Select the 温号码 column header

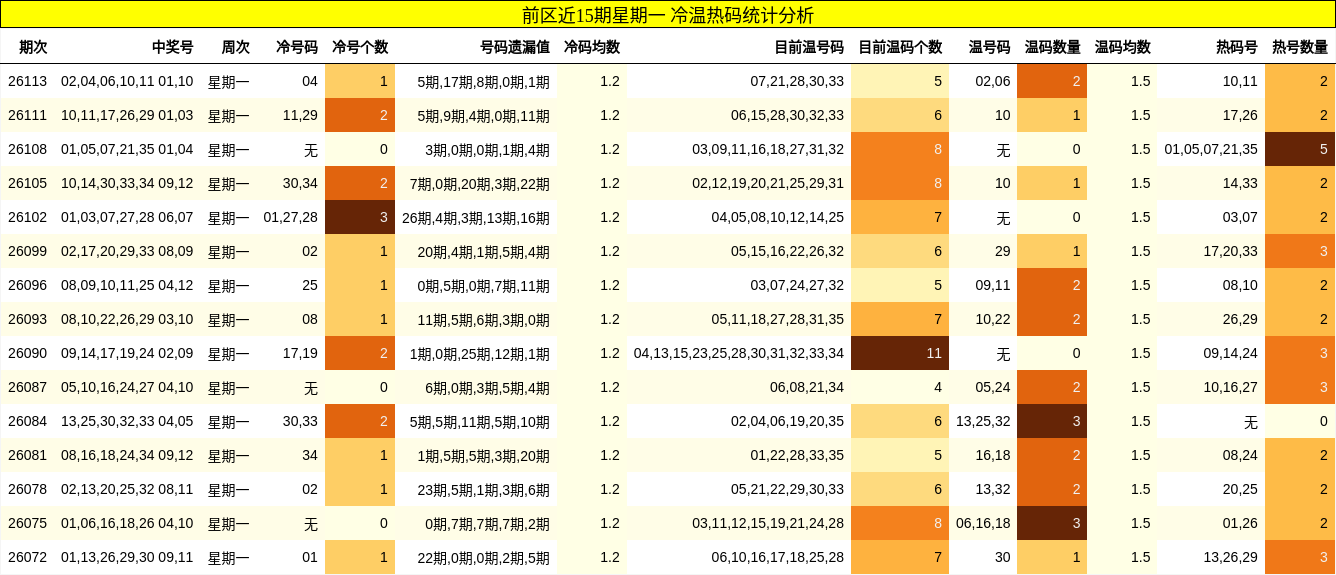989,47
